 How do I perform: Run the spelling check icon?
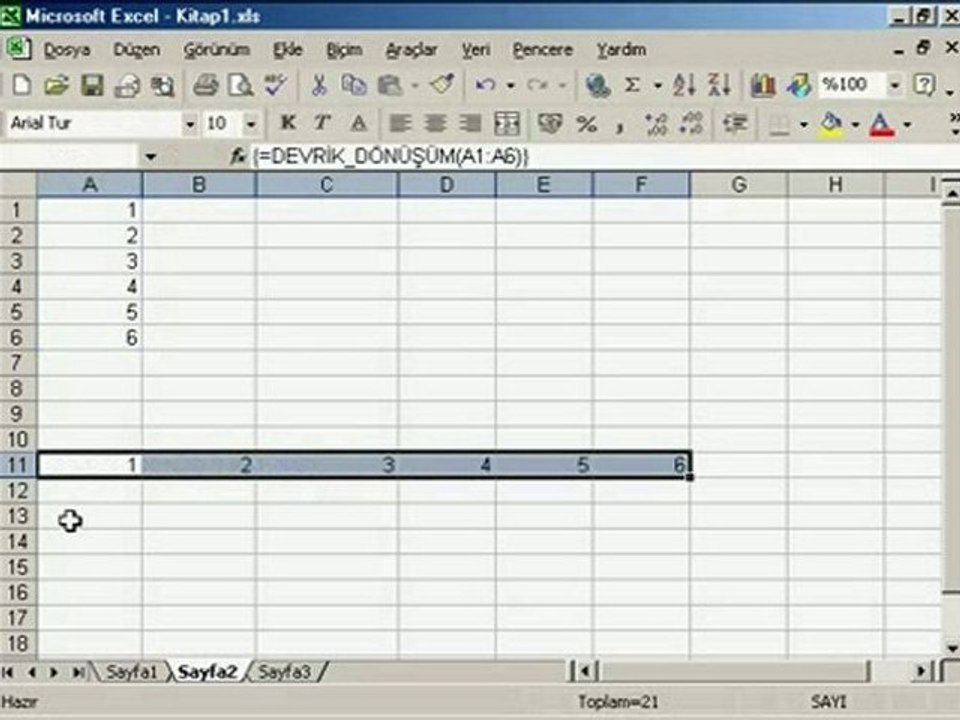pos(276,85)
